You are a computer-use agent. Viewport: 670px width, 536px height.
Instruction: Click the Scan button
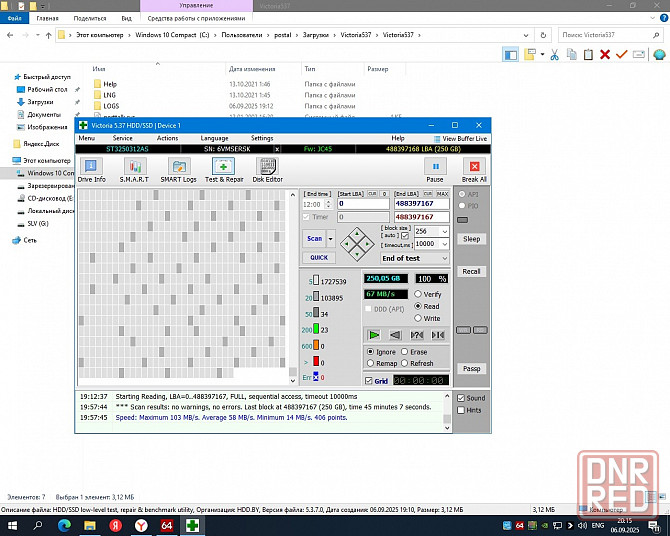pos(314,239)
